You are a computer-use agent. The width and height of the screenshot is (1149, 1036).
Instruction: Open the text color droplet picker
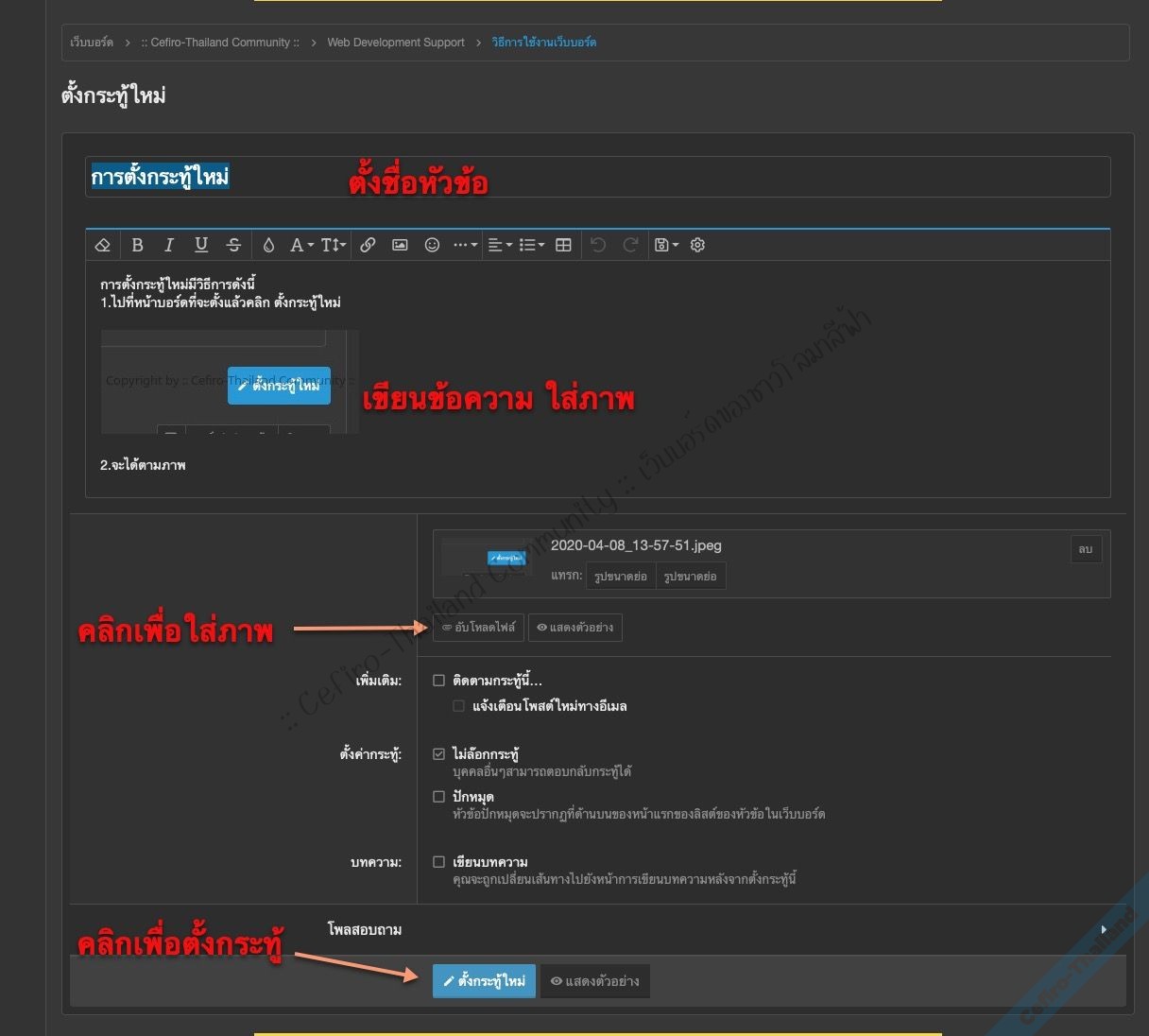pyautogui.click(x=268, y=245)
